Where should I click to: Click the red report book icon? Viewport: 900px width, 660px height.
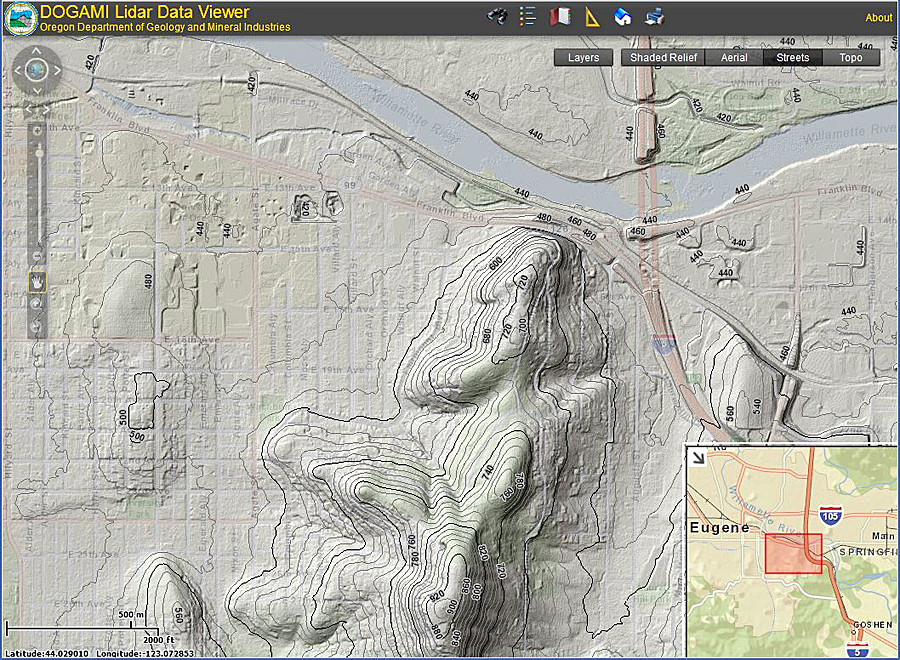[x=560, y=16]
